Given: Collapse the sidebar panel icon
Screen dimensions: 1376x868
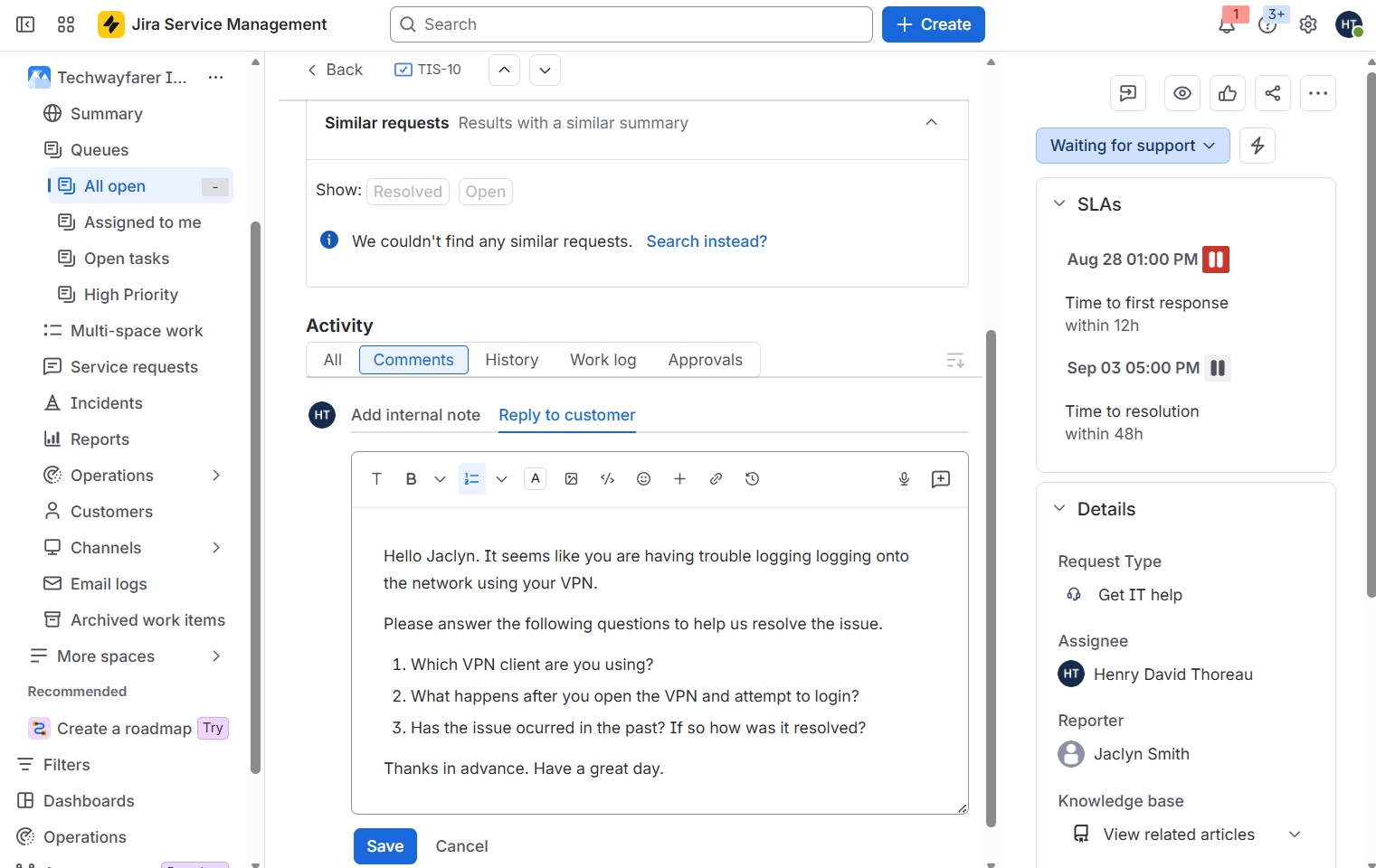Looking at the screenshot, I should (25, 24).
